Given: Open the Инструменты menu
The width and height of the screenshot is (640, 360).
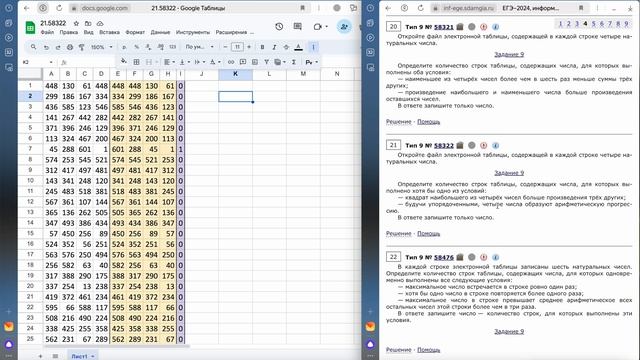Looking at the screenshot, I should tap(193, 32).
